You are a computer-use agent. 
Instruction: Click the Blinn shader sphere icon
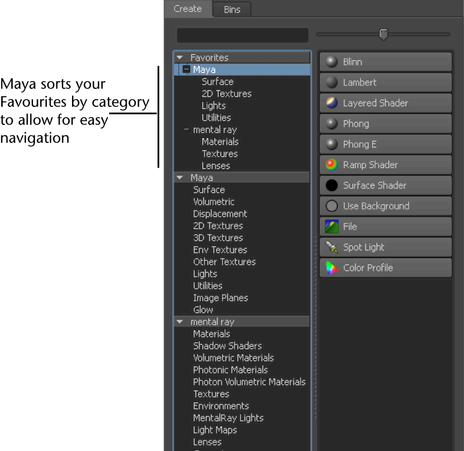coord(331,62)
